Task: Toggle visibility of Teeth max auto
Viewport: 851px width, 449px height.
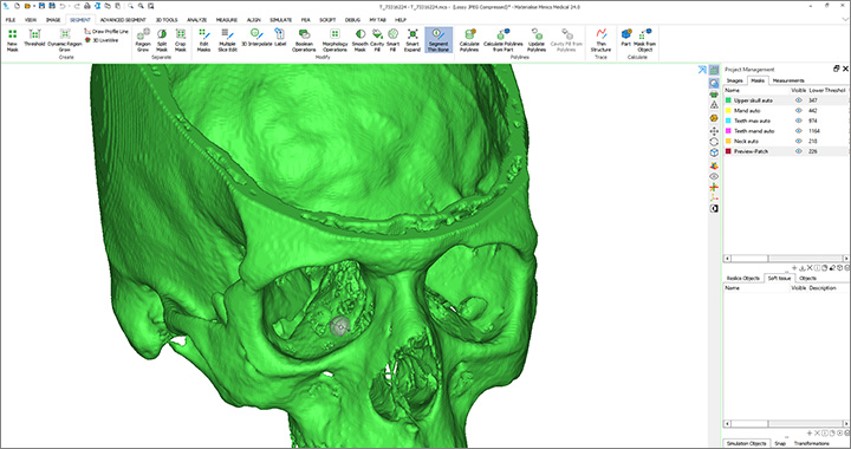Action: click(798, 121)
